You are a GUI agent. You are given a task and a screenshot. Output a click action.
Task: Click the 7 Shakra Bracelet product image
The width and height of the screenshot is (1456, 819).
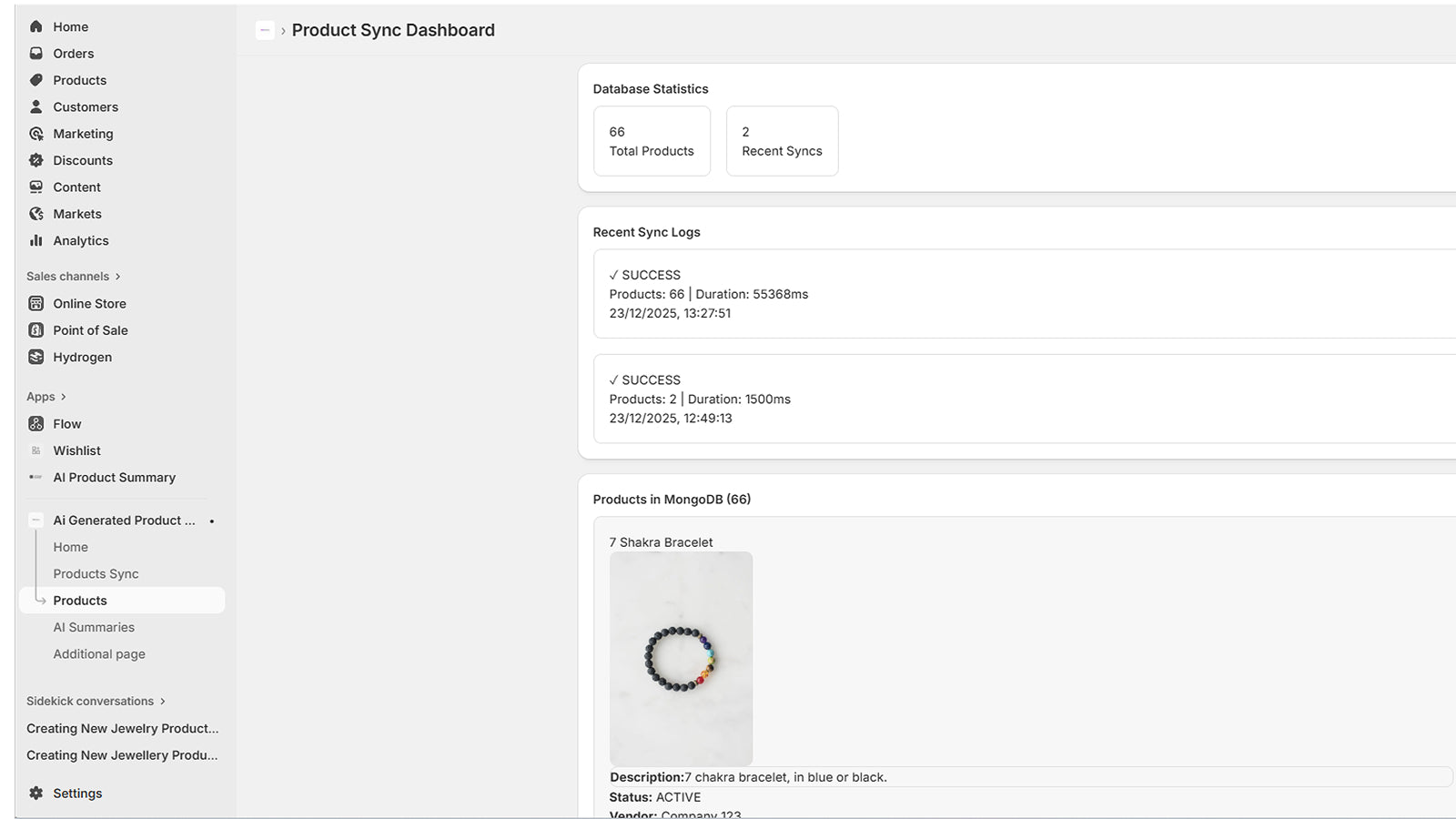pyautogui.click(x=681, y=658)
